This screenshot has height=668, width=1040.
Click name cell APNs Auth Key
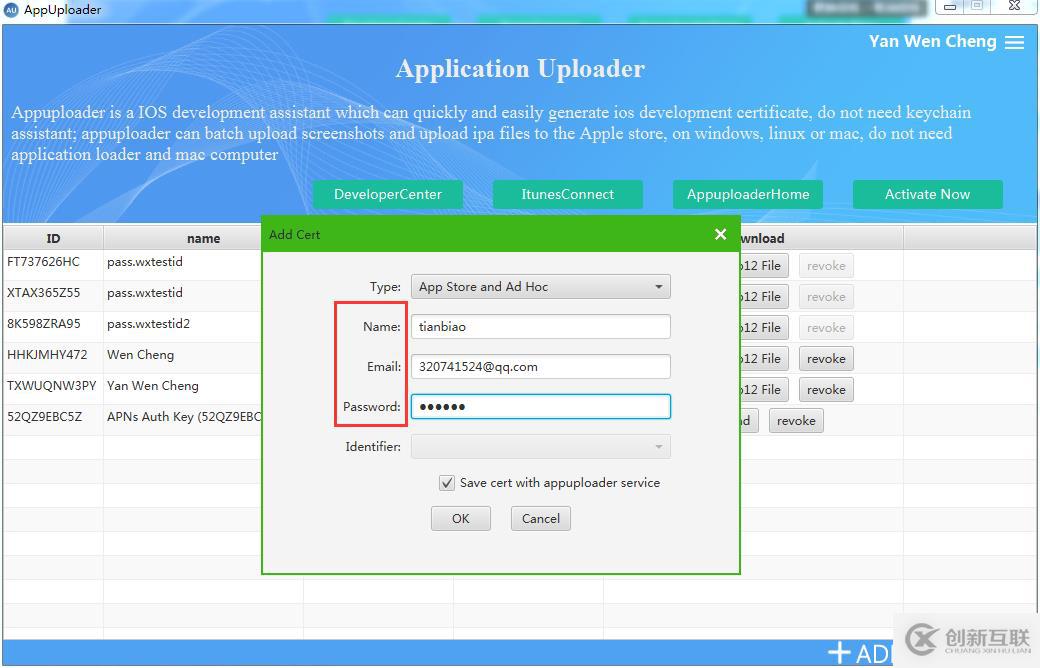click(x=184, y=417)
